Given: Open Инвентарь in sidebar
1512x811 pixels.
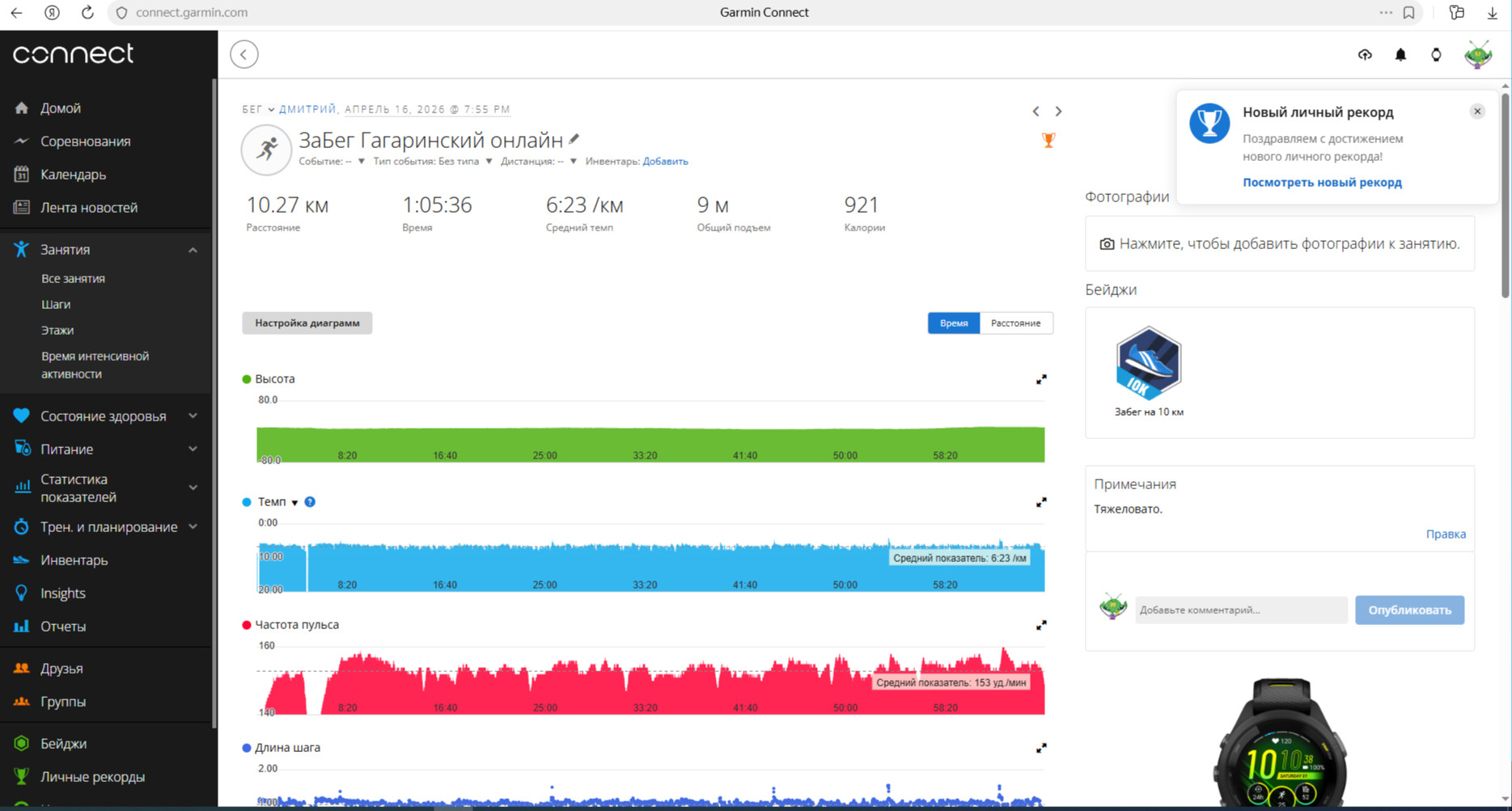Looking at the screenshot, I should point(74,560).
